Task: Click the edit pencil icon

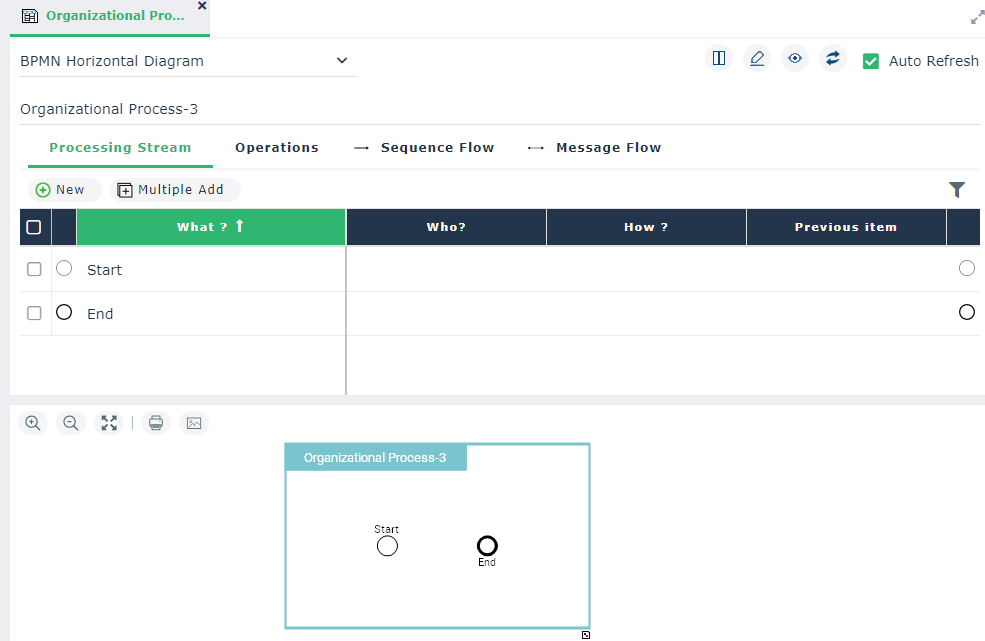Action: click(757, 59)
